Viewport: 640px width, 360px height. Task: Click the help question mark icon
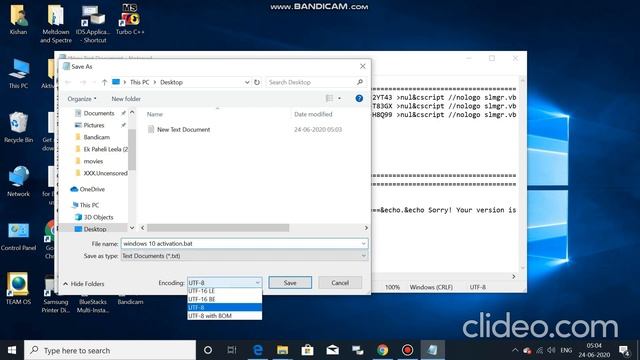tap(359, 98)
